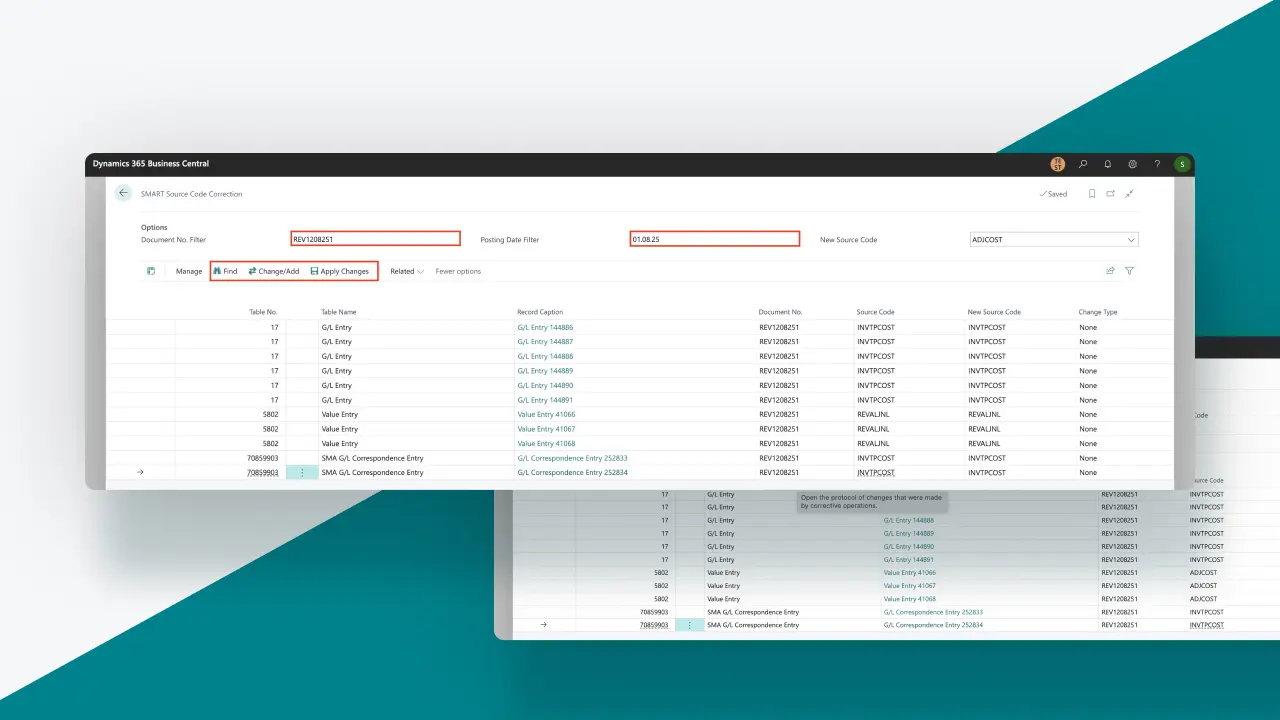Click the share icon in the action bar
Viewport: 1280px width, 720px height.
tap(1110, 271)
